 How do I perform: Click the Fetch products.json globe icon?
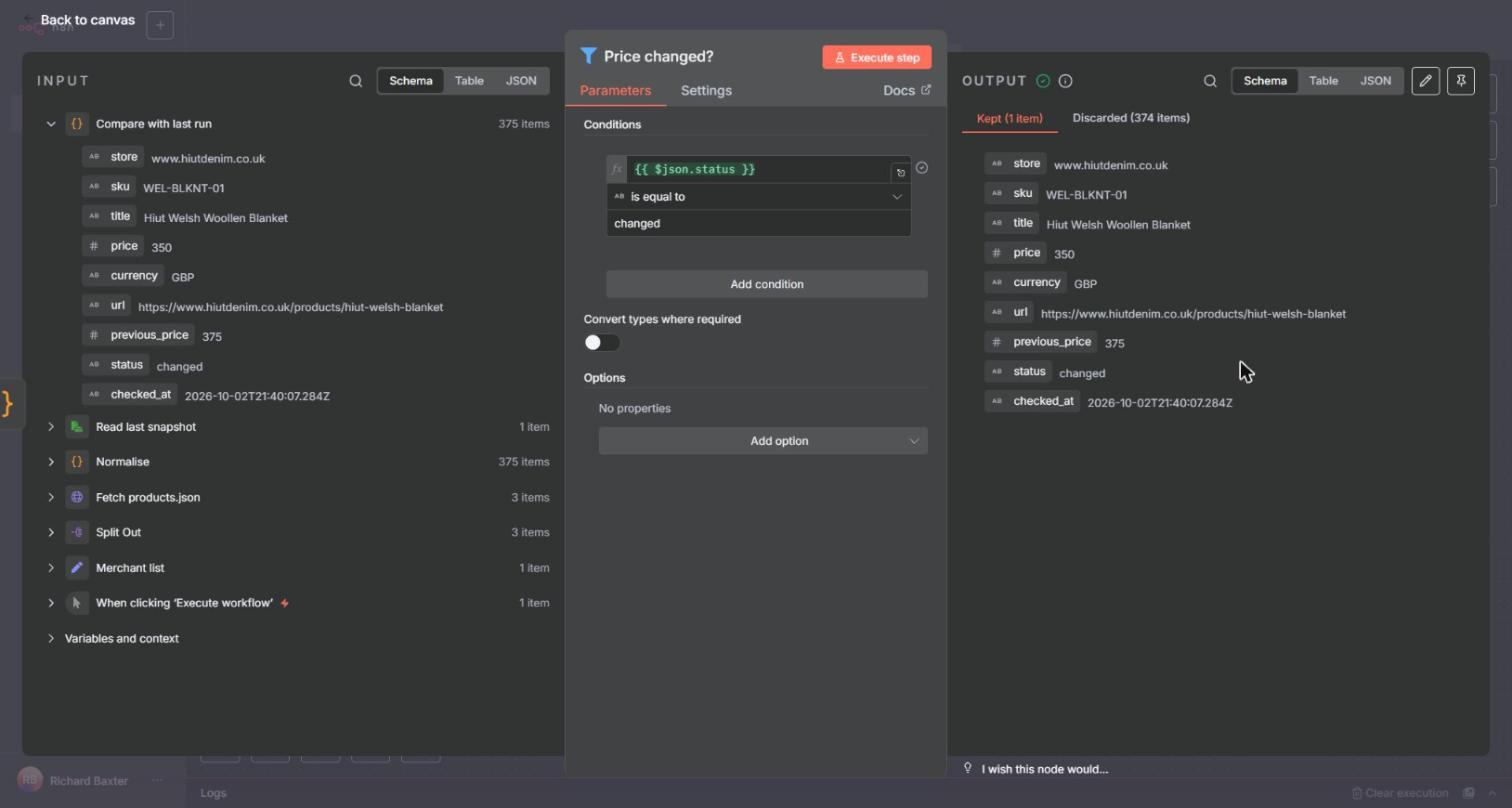pos(77,497)
